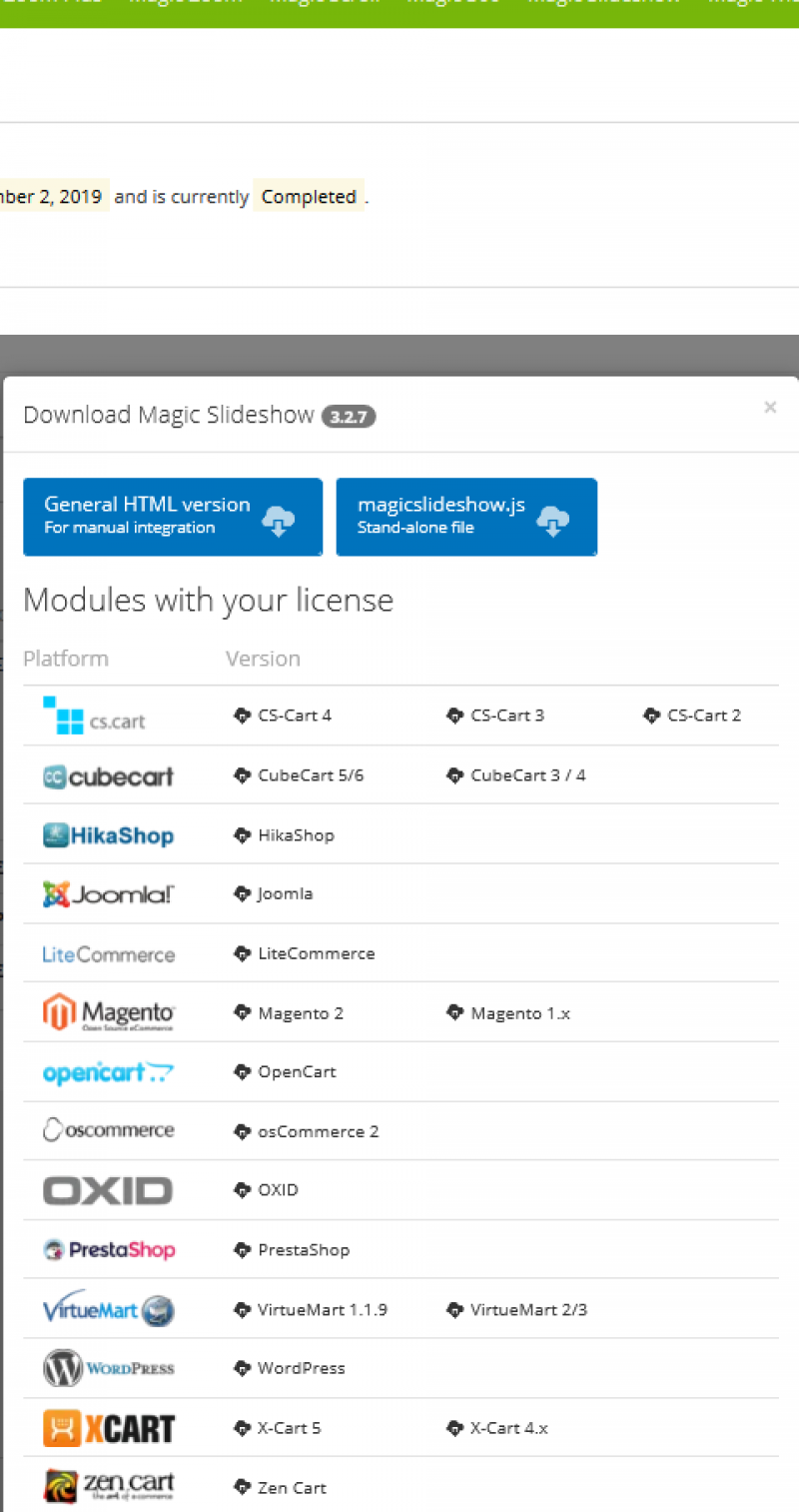Download the VirtueMart 2/3 module
The image size is (799, 1512).
pyautogui.click(x=528, y=1309)
